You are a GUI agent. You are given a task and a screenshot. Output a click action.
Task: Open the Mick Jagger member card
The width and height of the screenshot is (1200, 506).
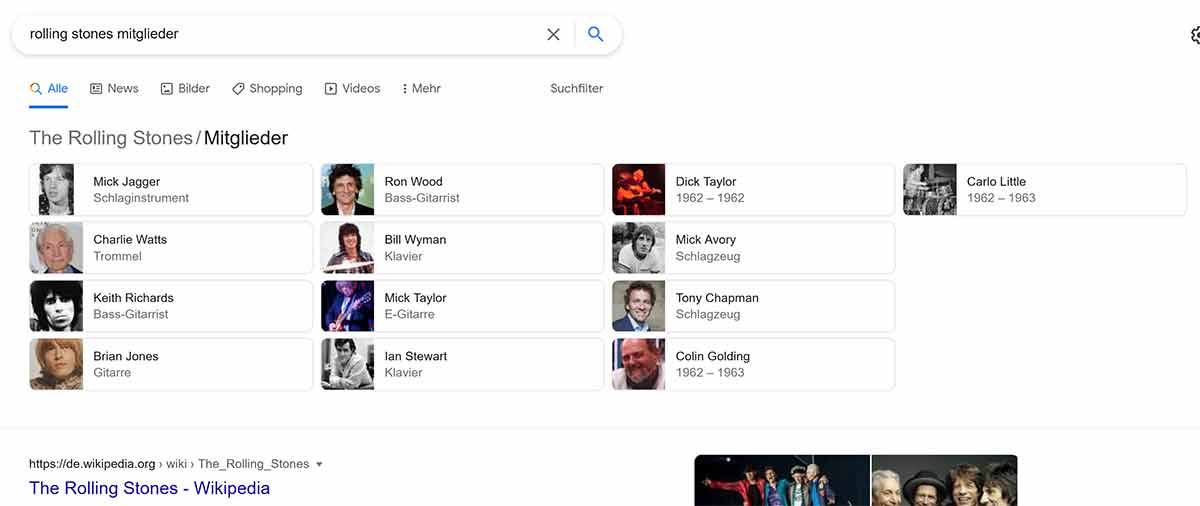[x=171, y=189]
